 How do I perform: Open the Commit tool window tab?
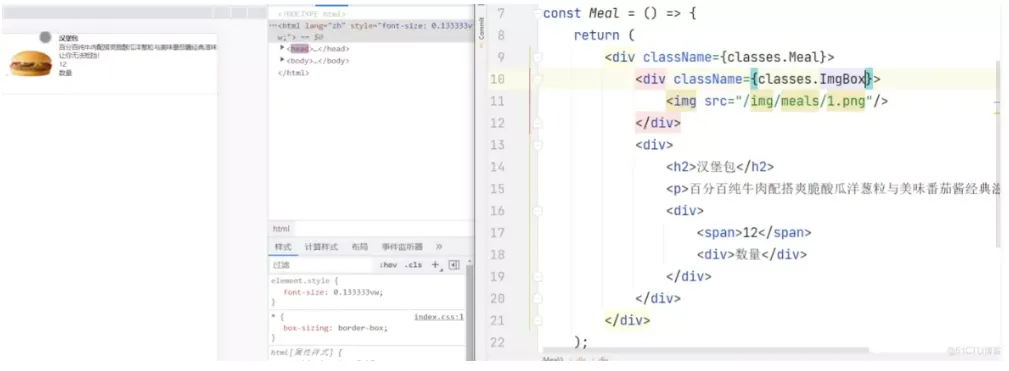(x=481, y=28)
